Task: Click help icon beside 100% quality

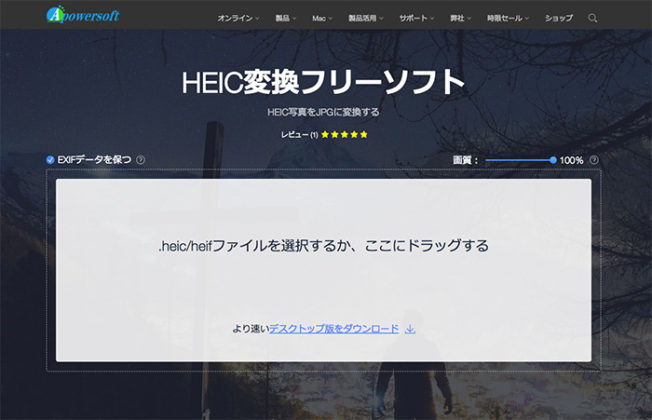Action: [594, 160]
